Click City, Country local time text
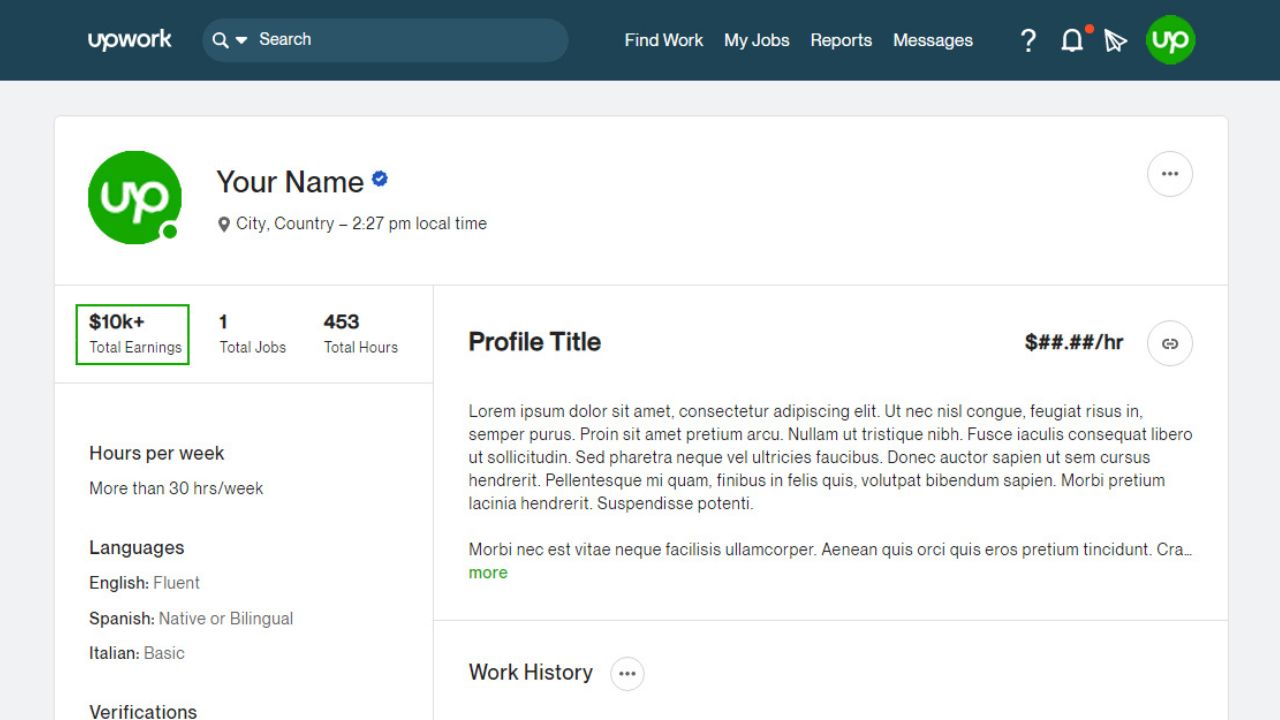This screenshot has width=1280, height=720. pos(361,224)
